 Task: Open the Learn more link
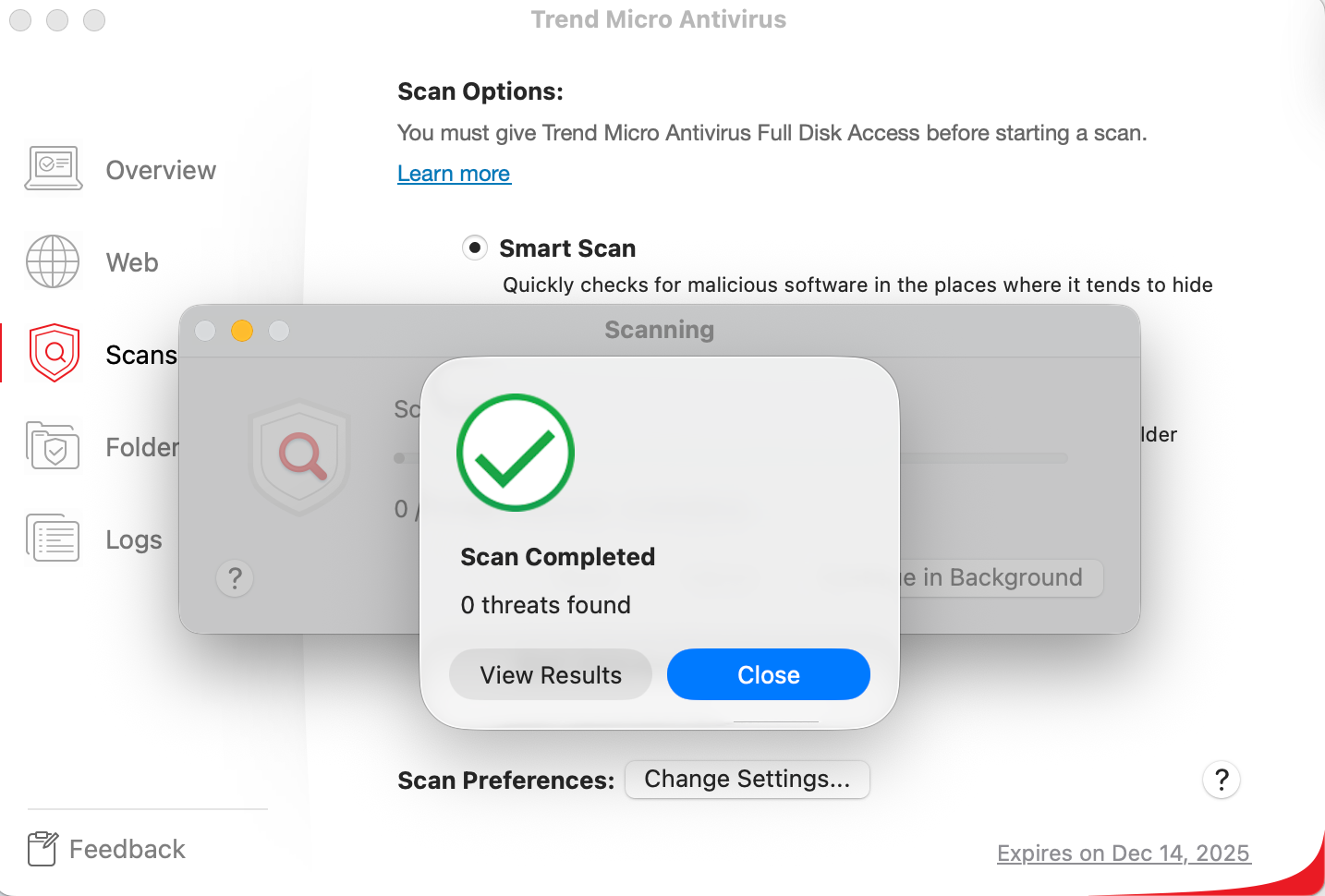[x=454, y=174]
